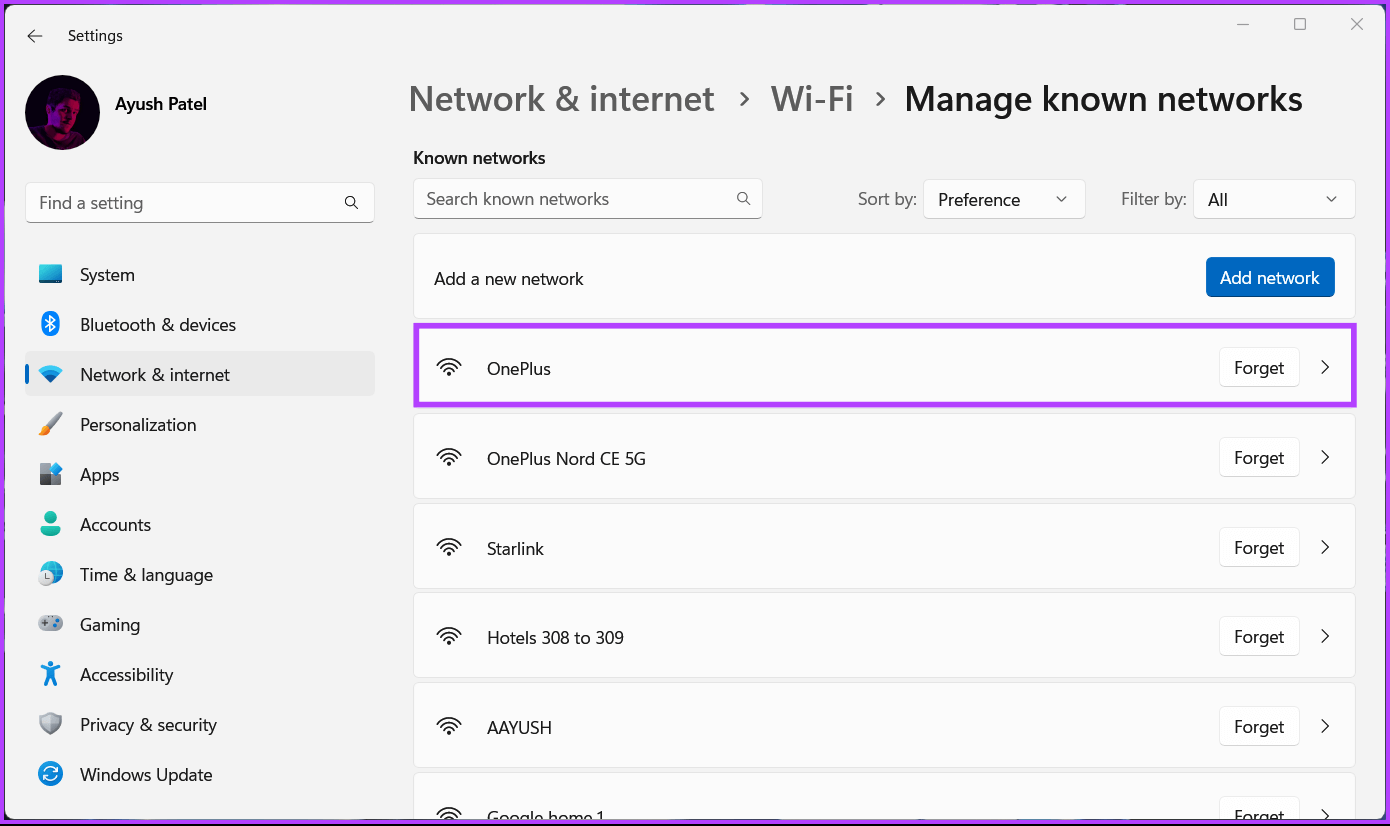Click the Wi-Fi icon beside Starlink

[450, 548]
